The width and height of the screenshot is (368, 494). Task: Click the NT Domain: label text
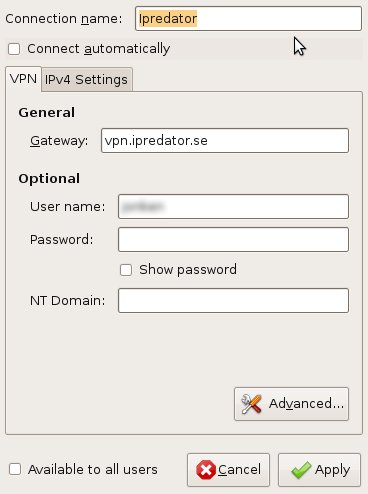pyautogui.click(x=68, y=301)
